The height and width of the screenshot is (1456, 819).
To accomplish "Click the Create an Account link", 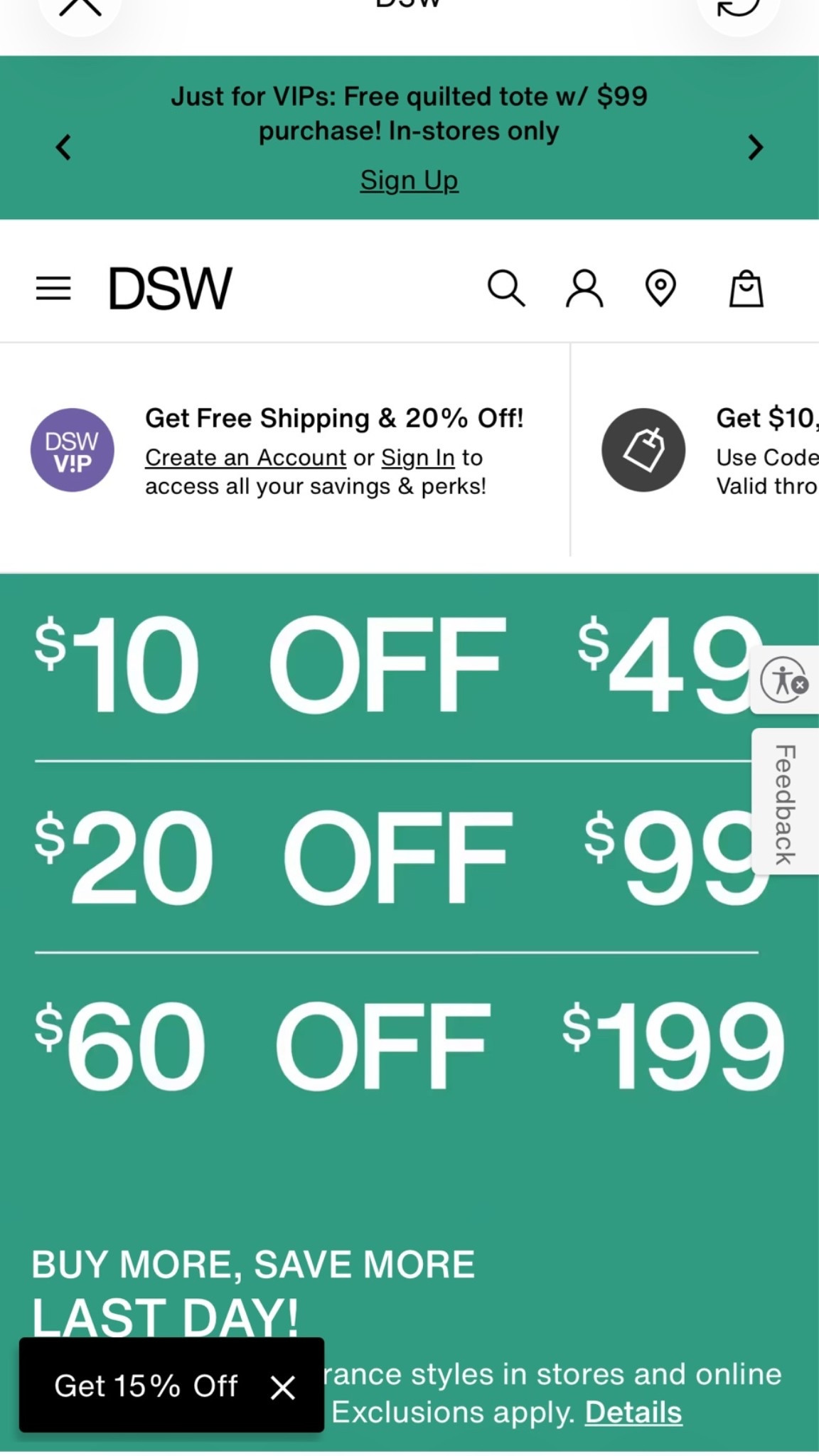I will point(245,458).
